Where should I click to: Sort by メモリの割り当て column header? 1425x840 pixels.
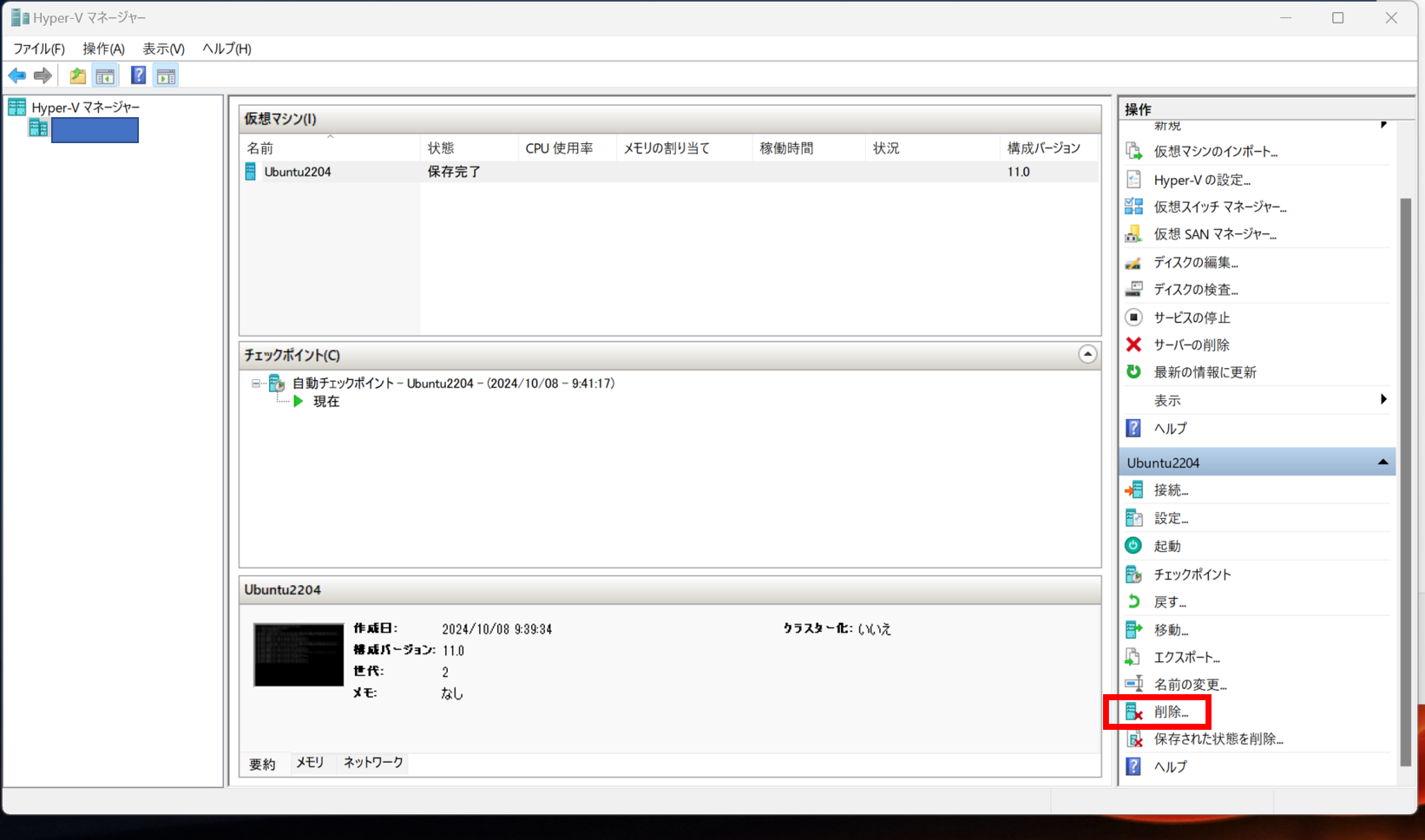[x=684, y=148]
